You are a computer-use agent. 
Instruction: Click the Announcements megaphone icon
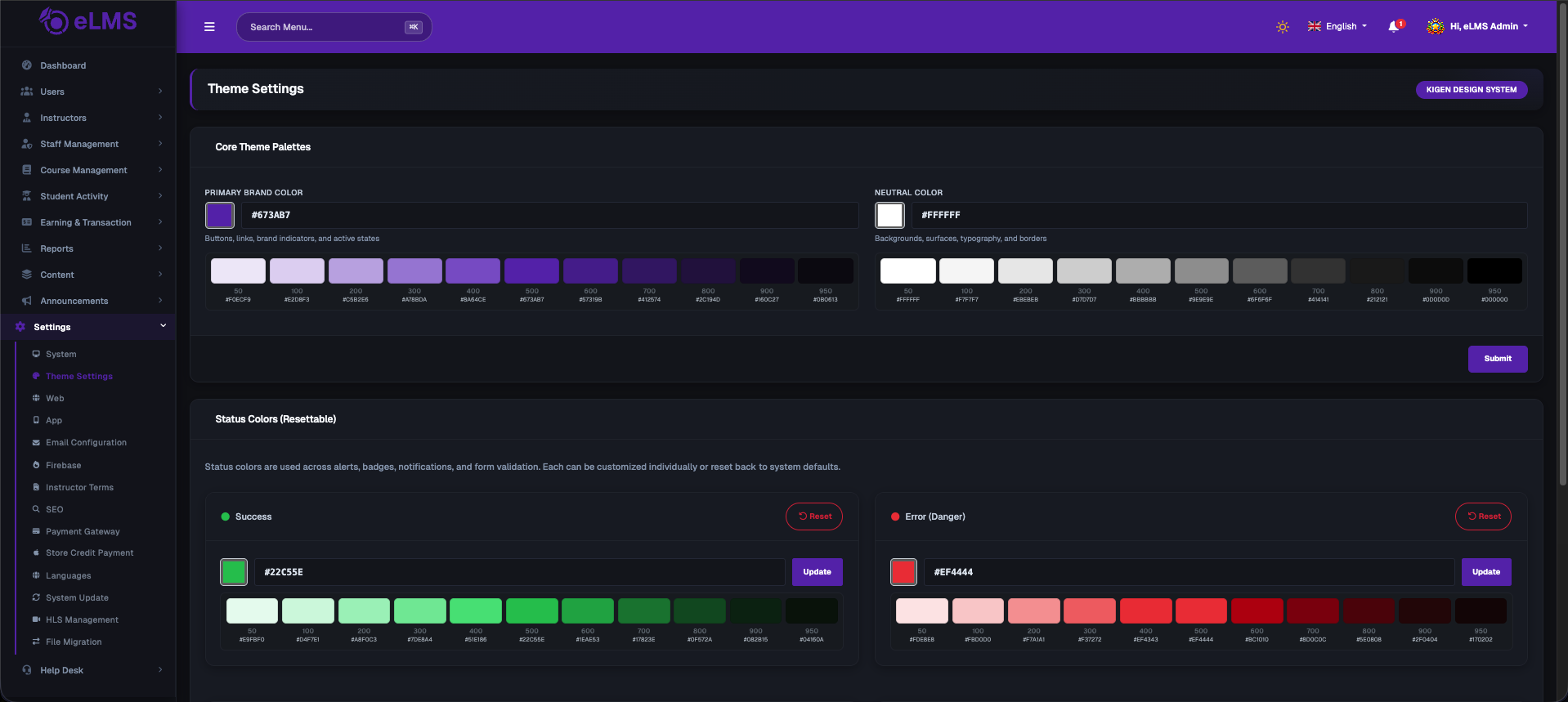[27, 301]
